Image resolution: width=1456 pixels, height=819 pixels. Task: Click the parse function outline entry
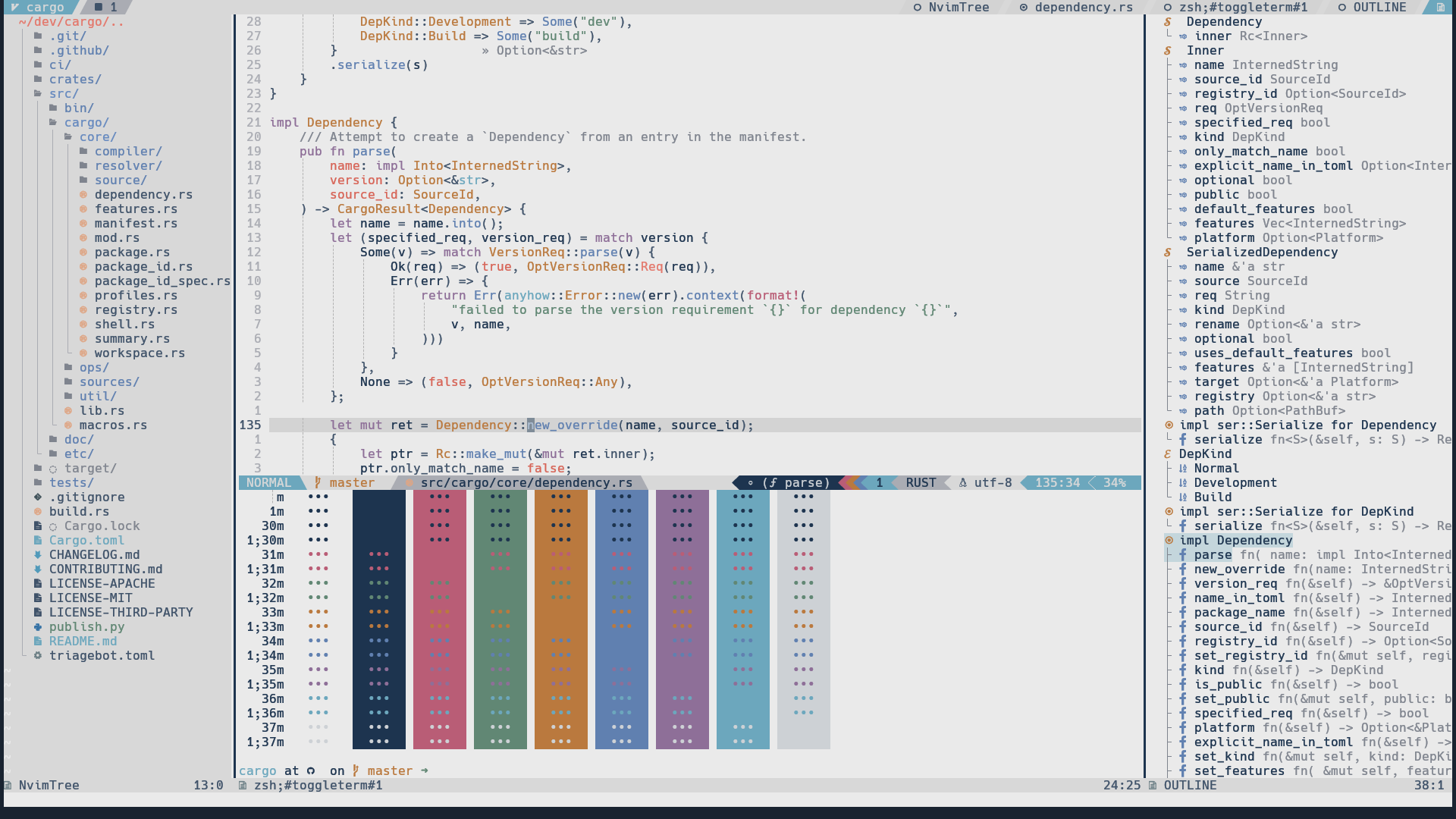1214,555
